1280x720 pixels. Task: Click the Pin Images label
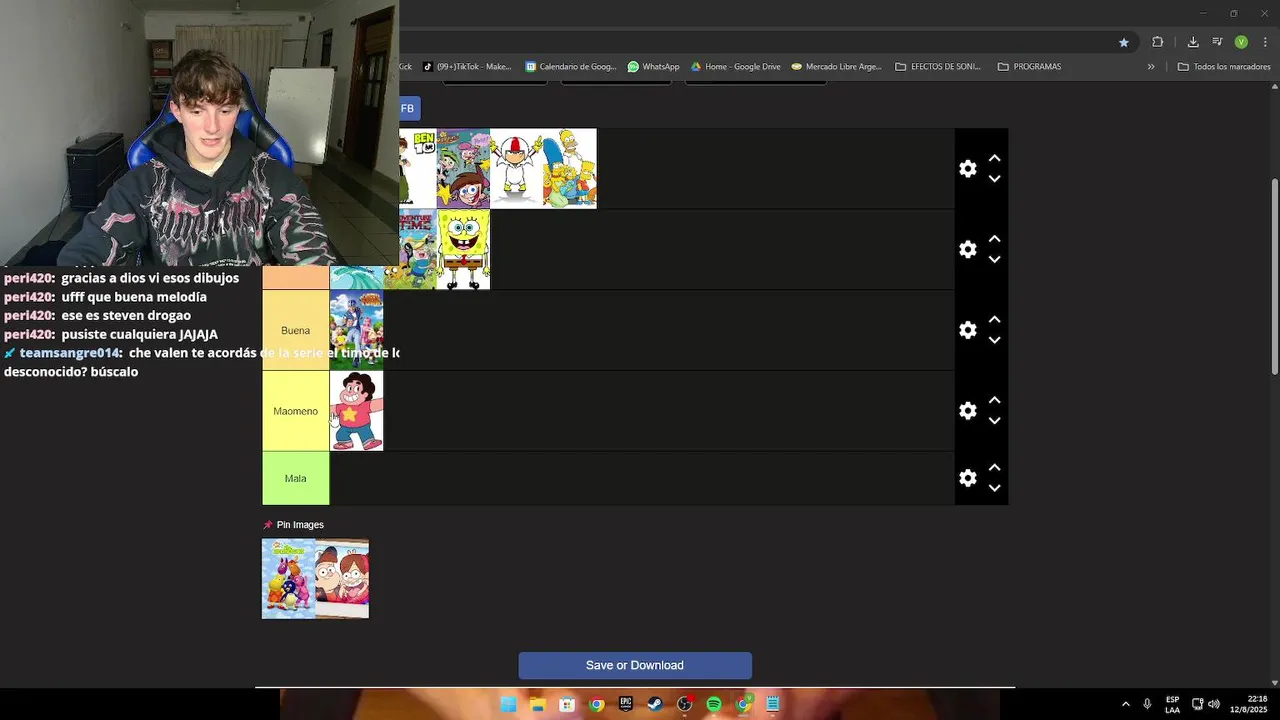click(300, 525)
